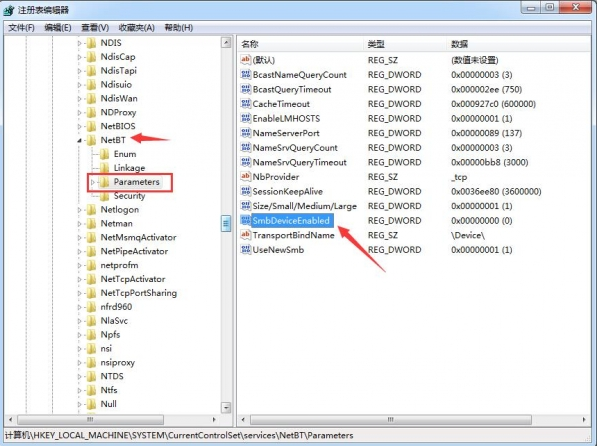Viewport: 598px width, 446px height.
Task: Click TransportBindName string icon
Action: 246,235
